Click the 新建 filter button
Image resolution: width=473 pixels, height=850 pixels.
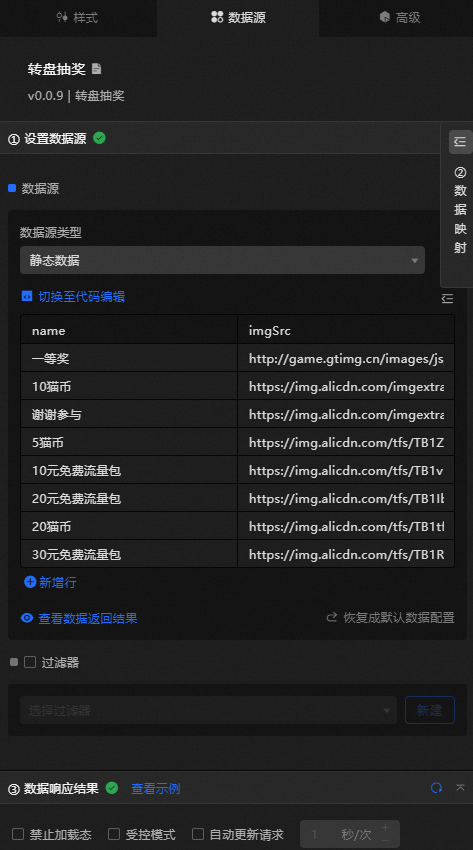[x=430, y=710]
